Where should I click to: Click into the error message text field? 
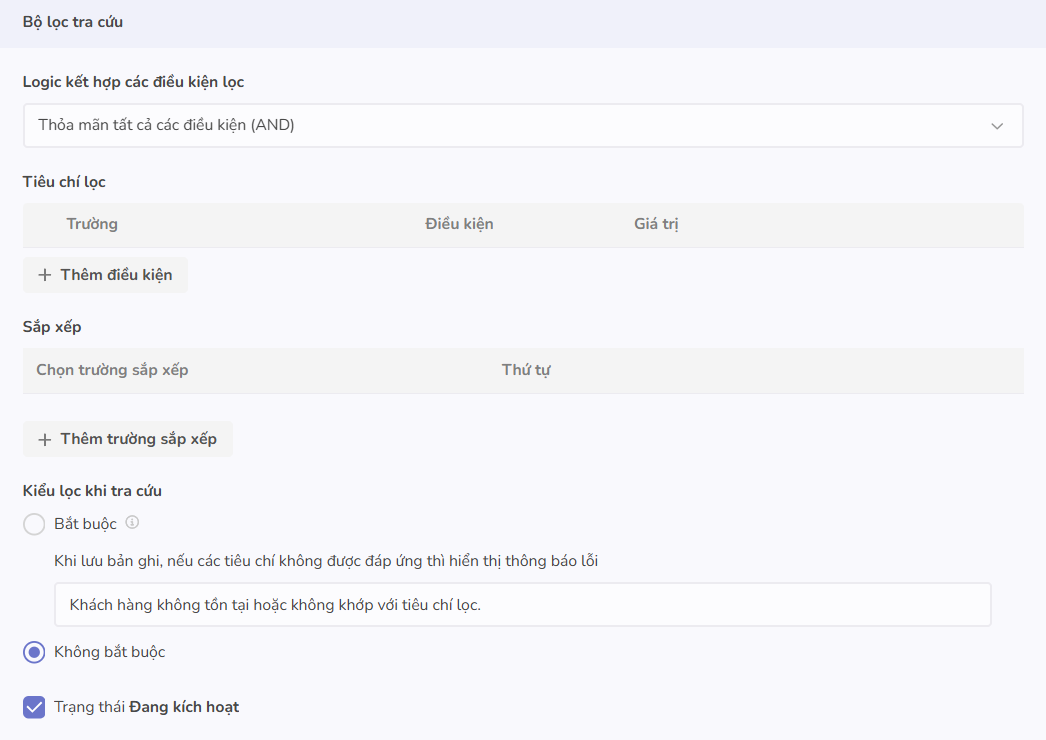point(522,605)
